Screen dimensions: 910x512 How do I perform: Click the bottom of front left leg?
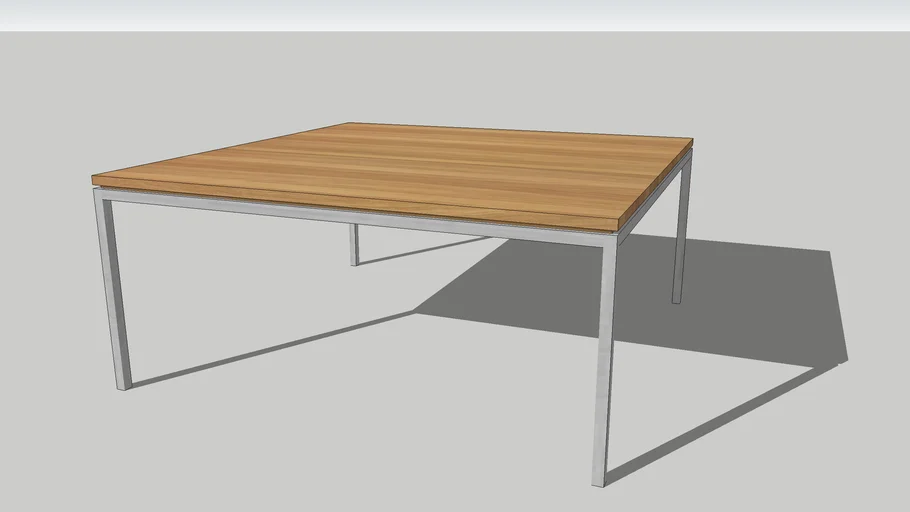123,383
